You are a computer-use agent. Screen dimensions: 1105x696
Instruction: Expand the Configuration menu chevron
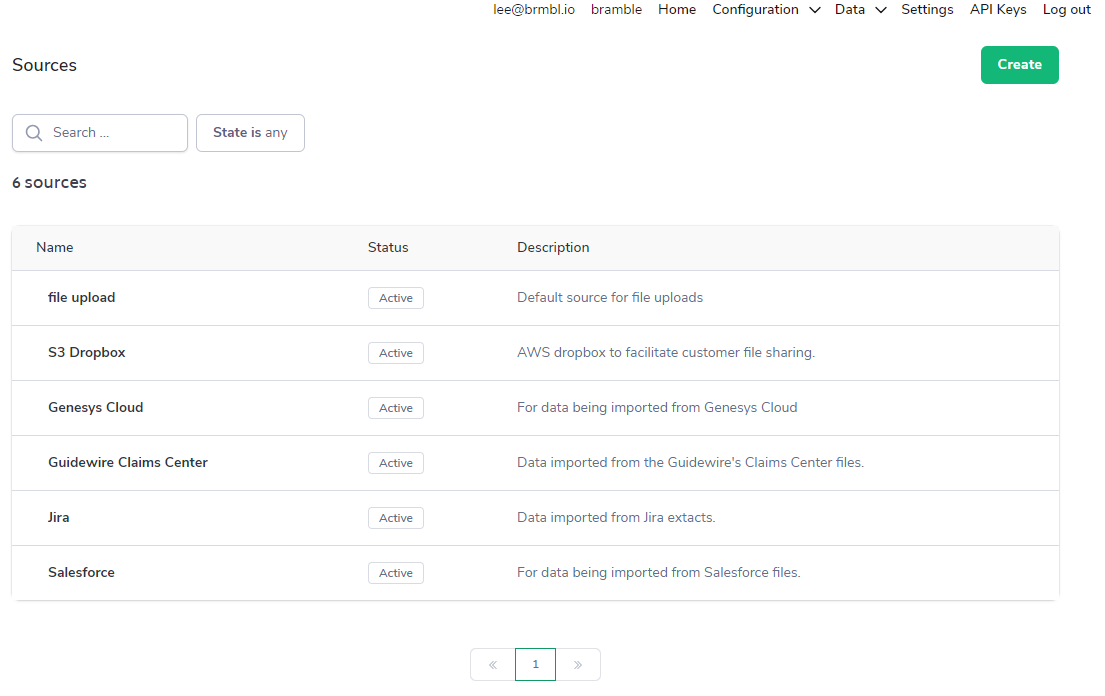tap(814, 10)
